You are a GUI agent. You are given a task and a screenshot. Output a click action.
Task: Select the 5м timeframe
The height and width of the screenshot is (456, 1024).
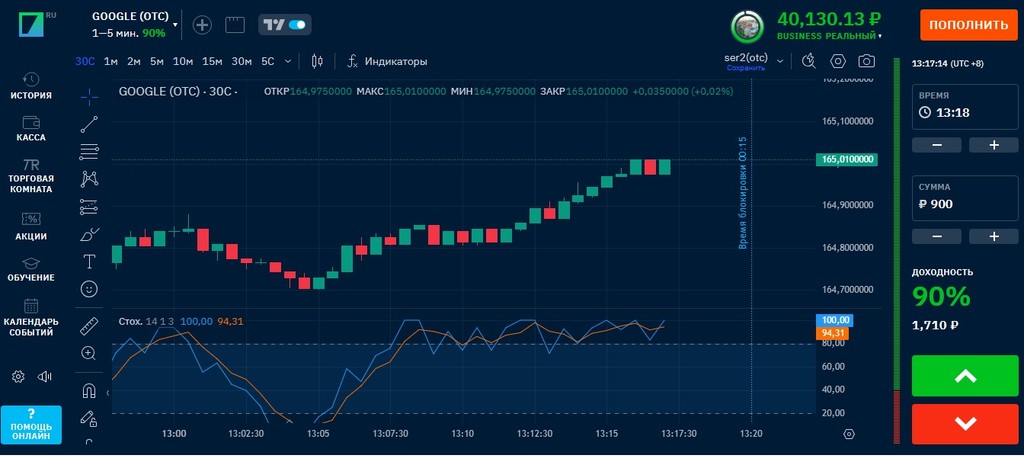[157, 61]
